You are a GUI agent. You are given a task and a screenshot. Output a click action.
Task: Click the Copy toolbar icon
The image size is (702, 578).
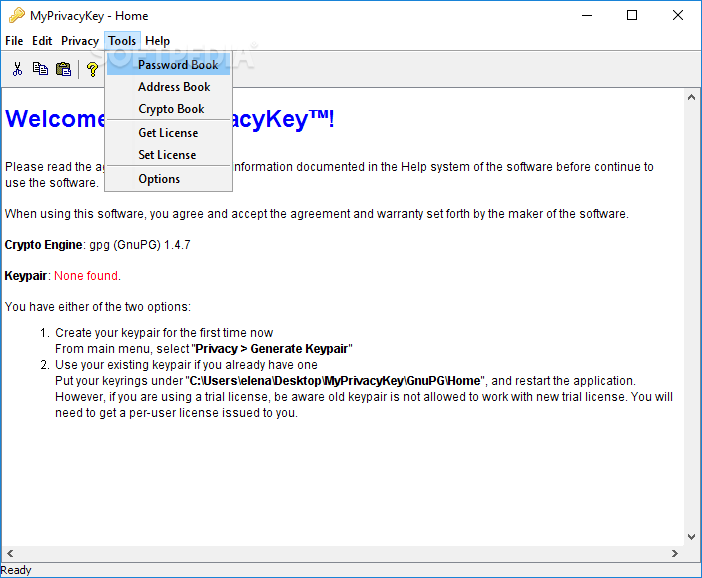tap(40, 69)
